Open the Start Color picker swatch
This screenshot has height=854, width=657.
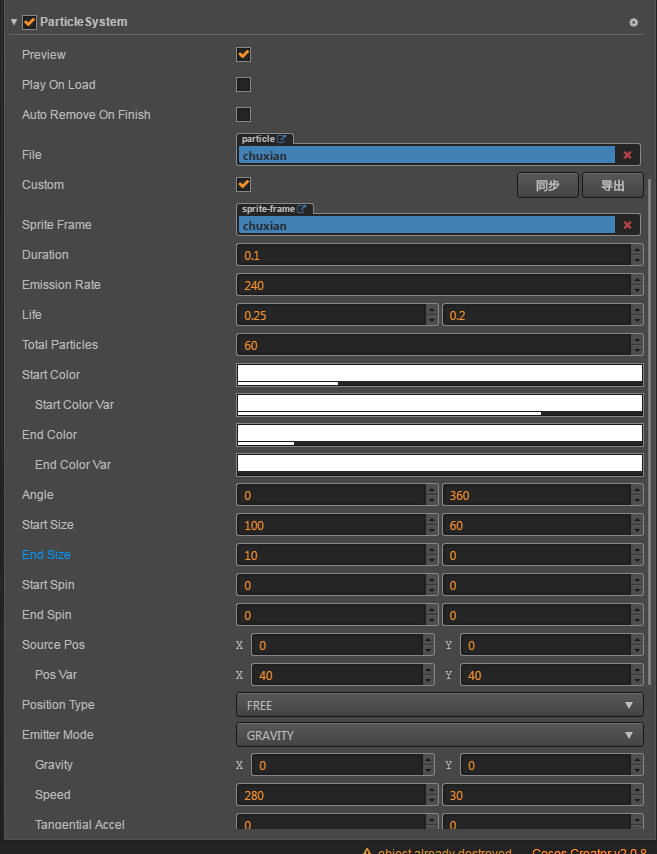(439, 374)
